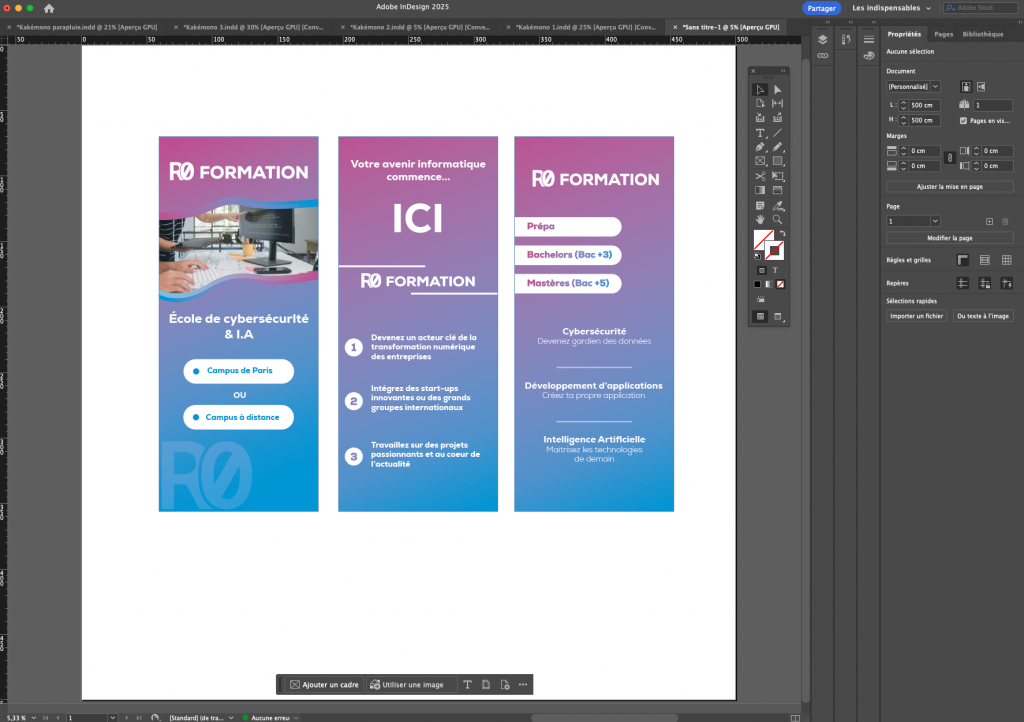This screenshot has height=722, width=1024.
Task: Add a new page with the plus icon
Action: point(989,220)
